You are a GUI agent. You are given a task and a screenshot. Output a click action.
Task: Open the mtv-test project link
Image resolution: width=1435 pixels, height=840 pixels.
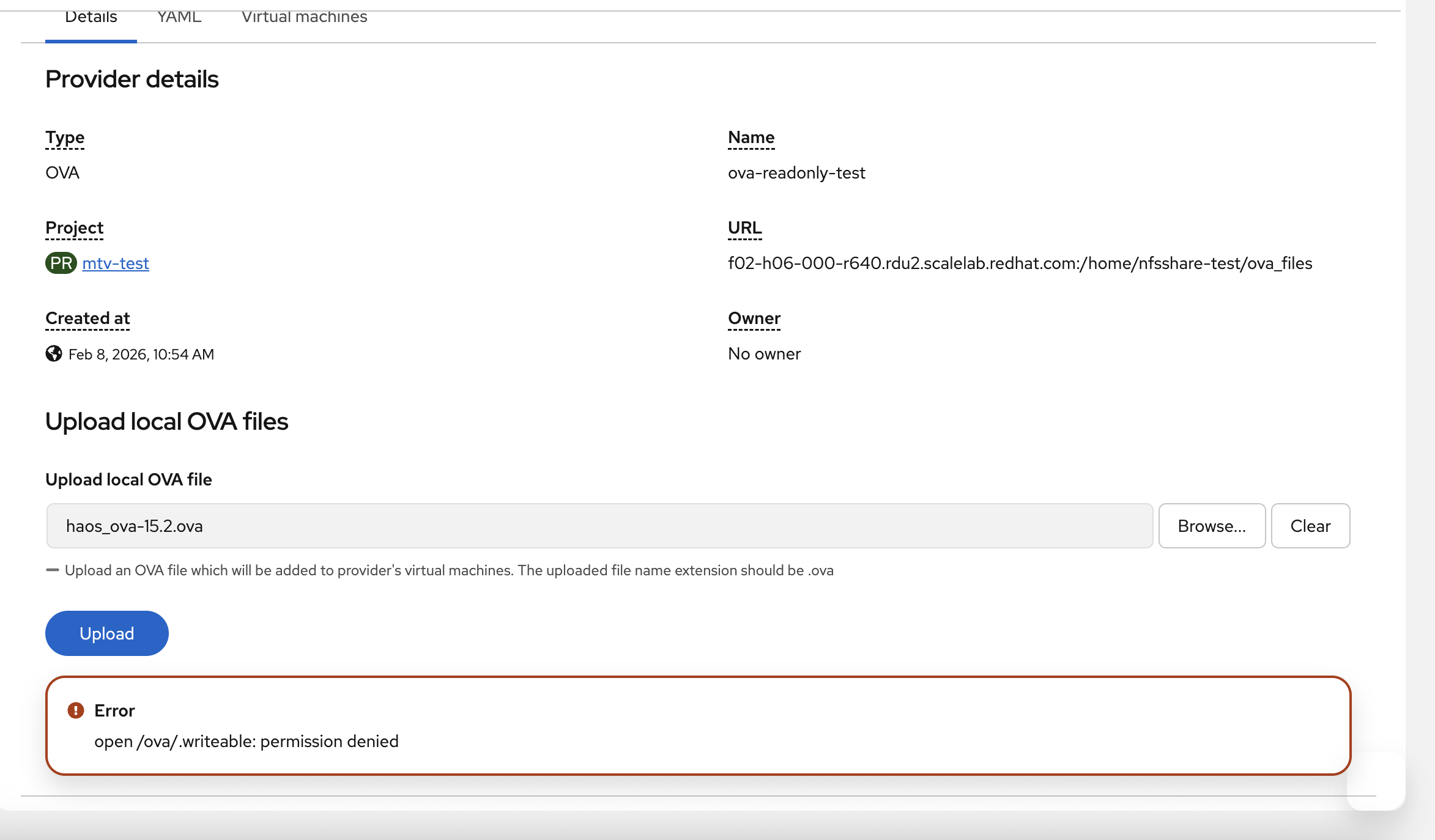(x=116, y=263)
